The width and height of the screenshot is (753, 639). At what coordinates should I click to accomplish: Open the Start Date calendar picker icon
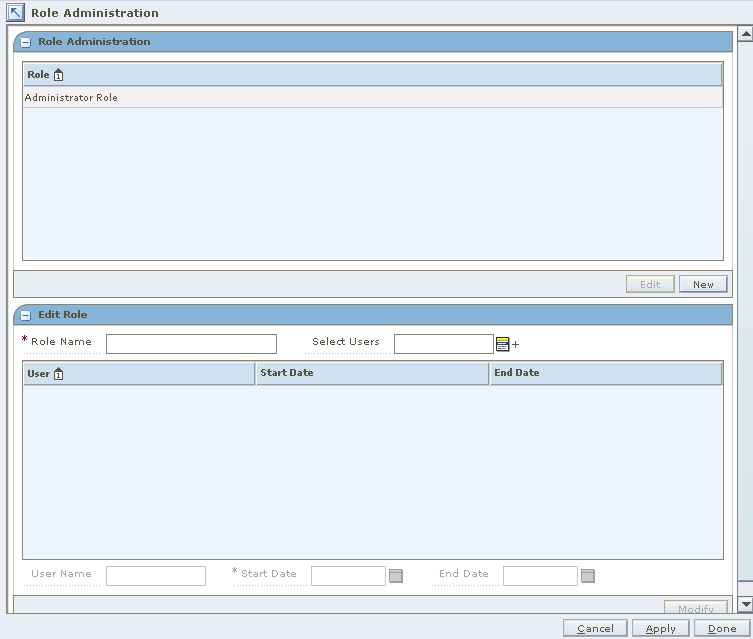coord(396,576)
